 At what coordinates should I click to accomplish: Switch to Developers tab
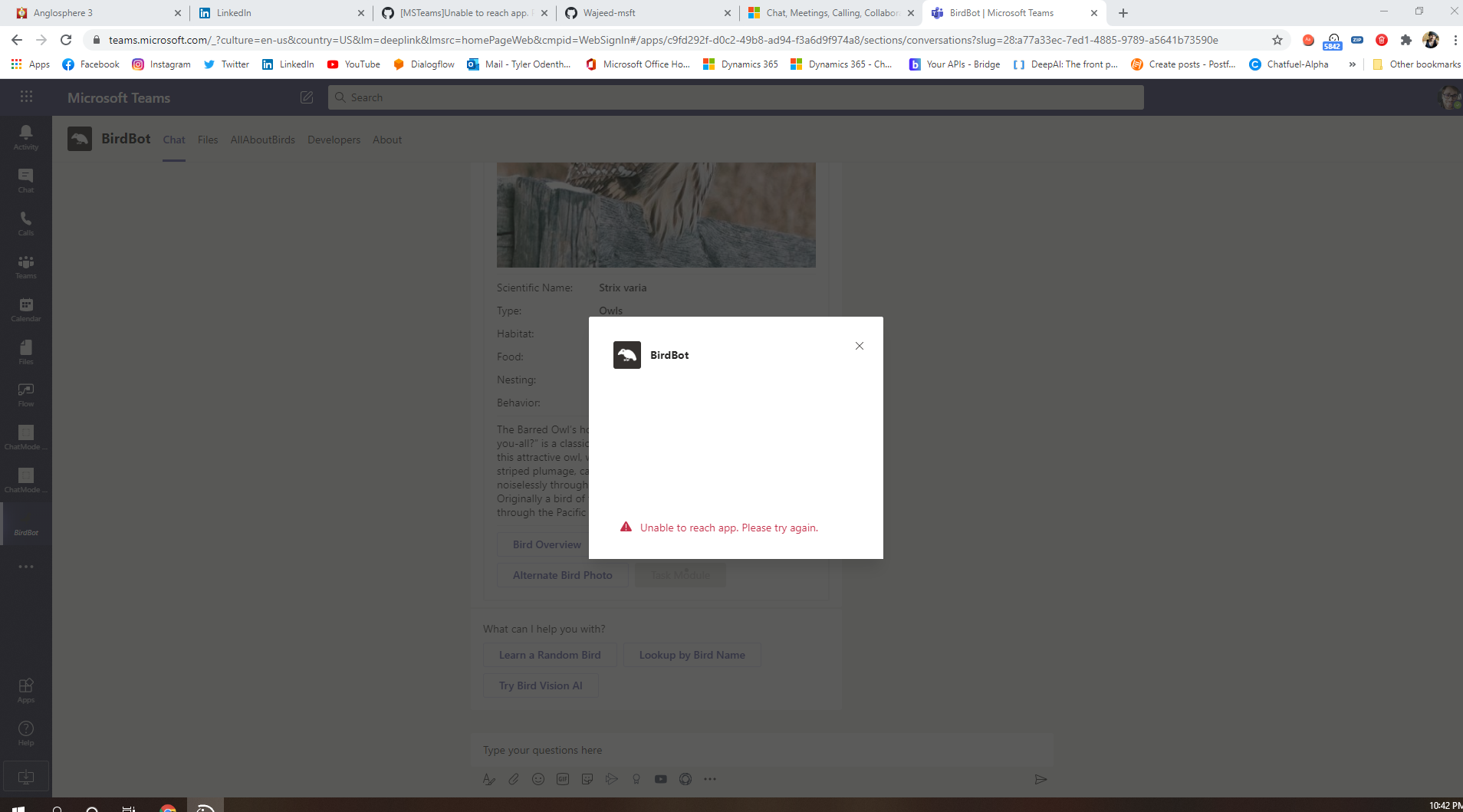(x=334, y=140)
